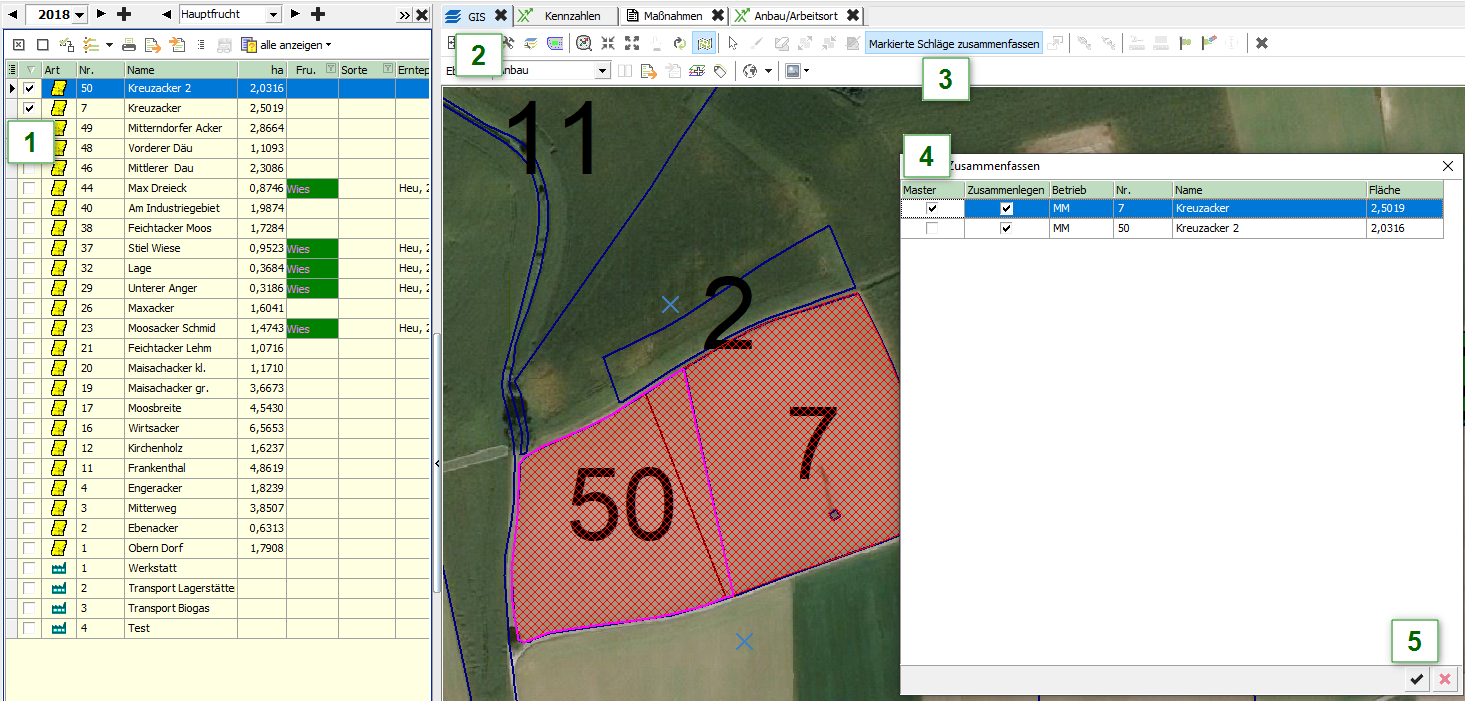The height and width of the screenshot is (701, 1465).
Task: Click the price tag icon in GIS toolbar
Action: [719, 71]
